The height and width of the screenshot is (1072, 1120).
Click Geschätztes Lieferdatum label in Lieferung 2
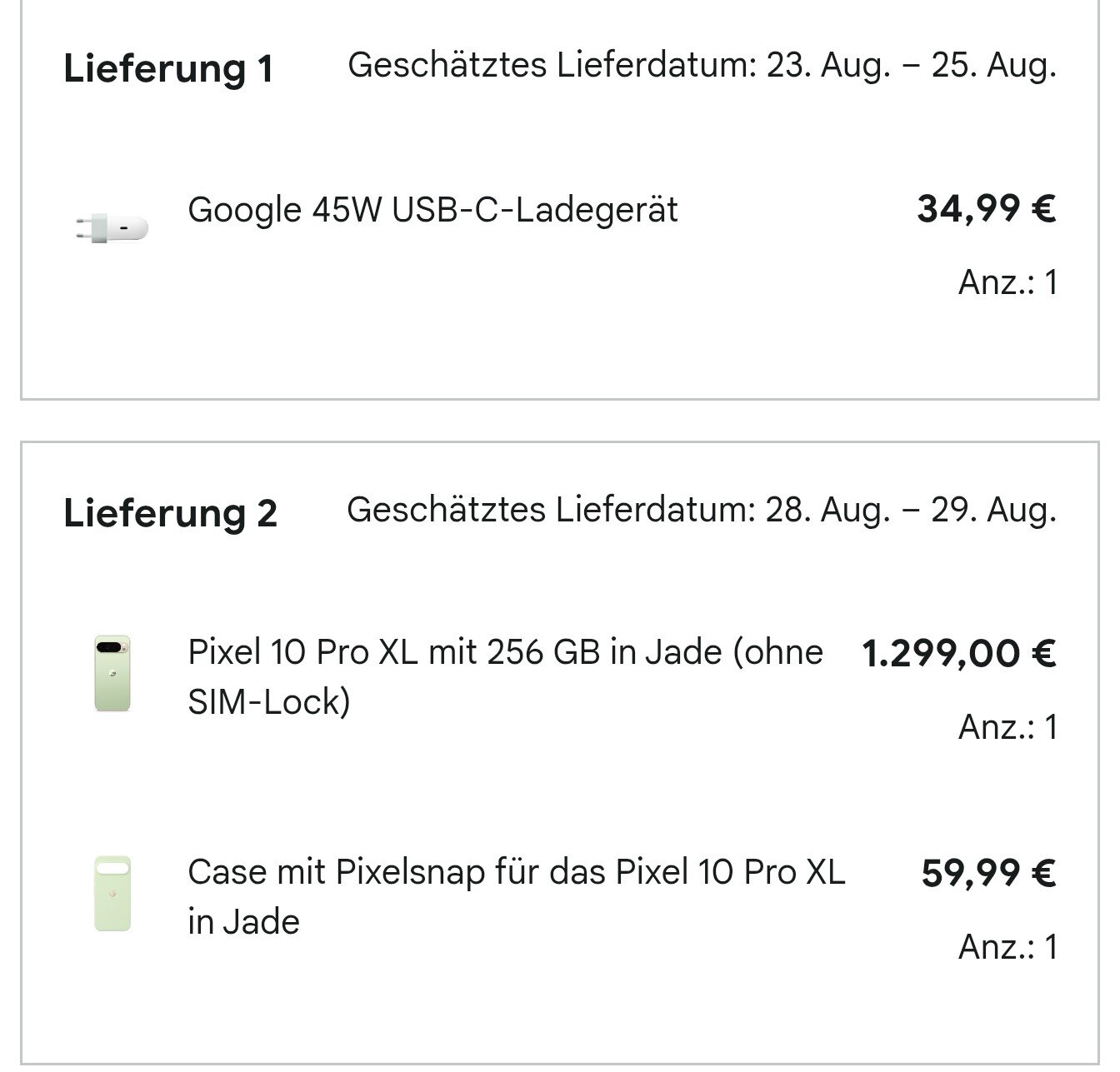(551, 510)
